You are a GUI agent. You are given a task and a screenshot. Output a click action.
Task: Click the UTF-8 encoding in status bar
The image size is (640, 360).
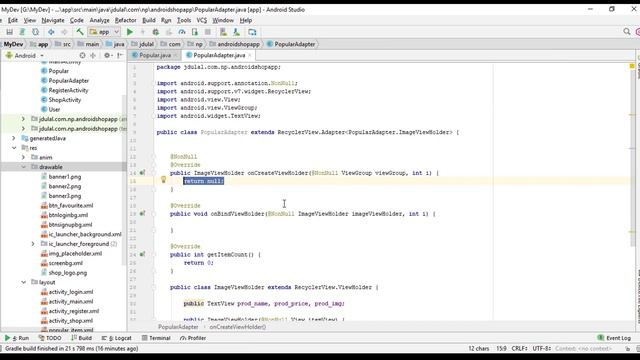pos(542,349)
